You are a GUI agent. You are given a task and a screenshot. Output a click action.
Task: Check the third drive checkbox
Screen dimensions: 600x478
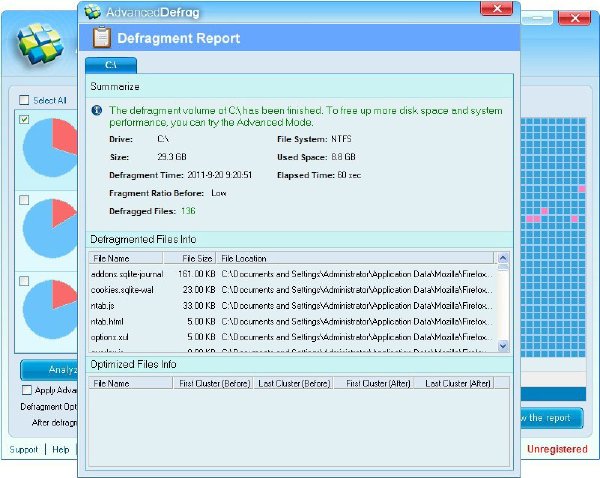point(24,281)
